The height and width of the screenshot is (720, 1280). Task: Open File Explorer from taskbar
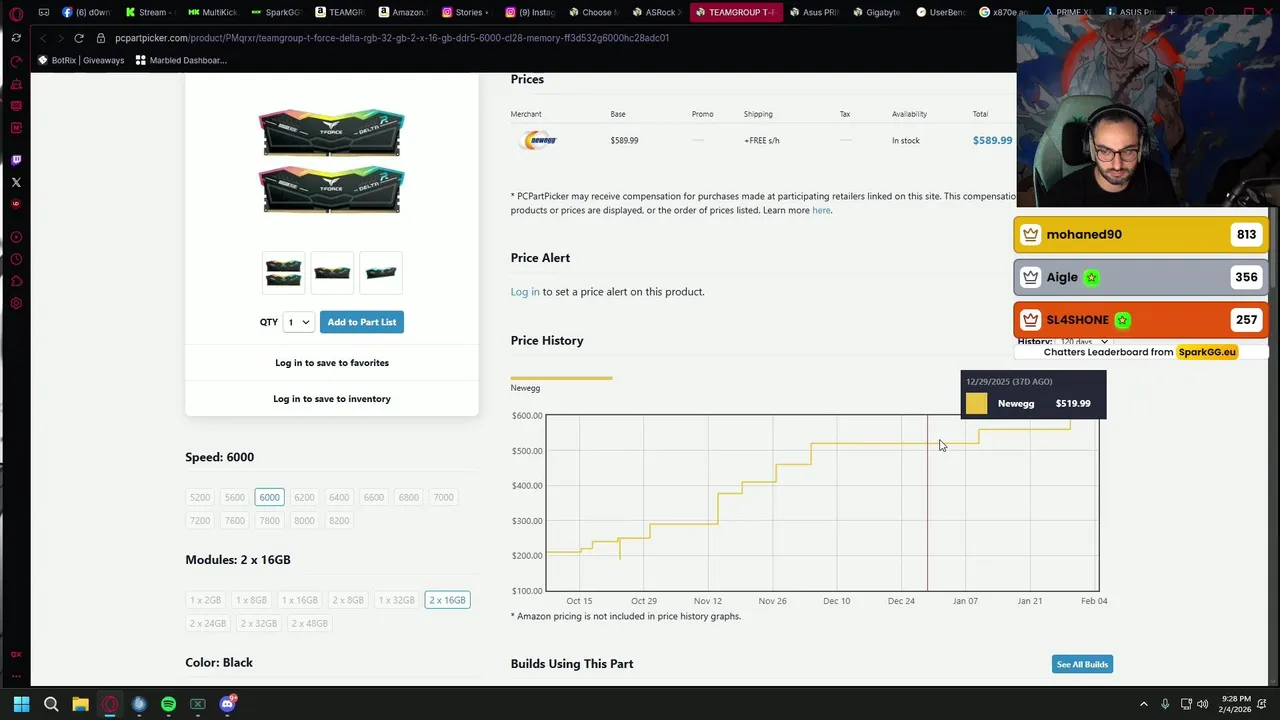tap(80, 704)
